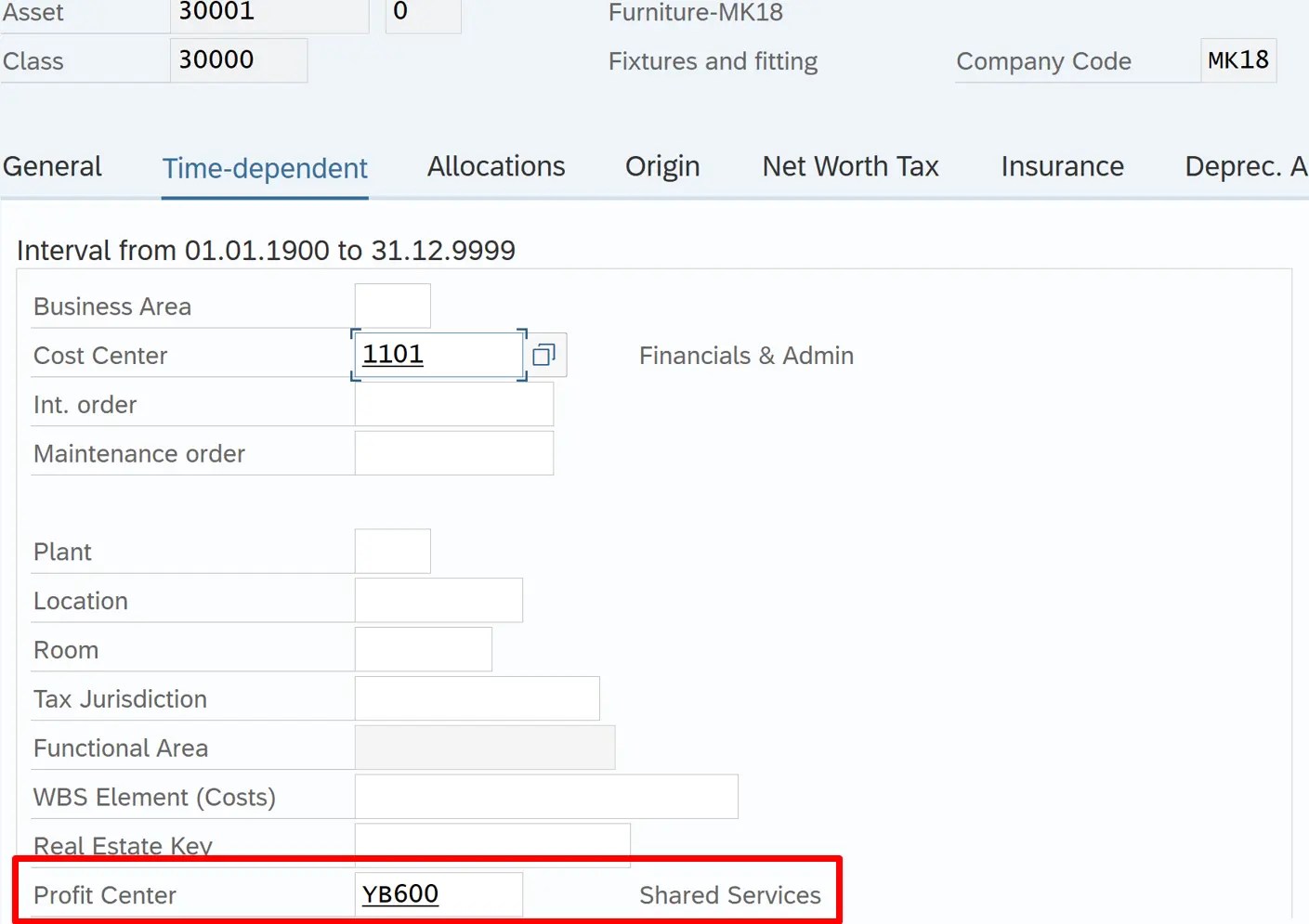The height and width of the screenshot is (924, 1309).
Task: Switch to the General tab
Action: tap(52, 167)
